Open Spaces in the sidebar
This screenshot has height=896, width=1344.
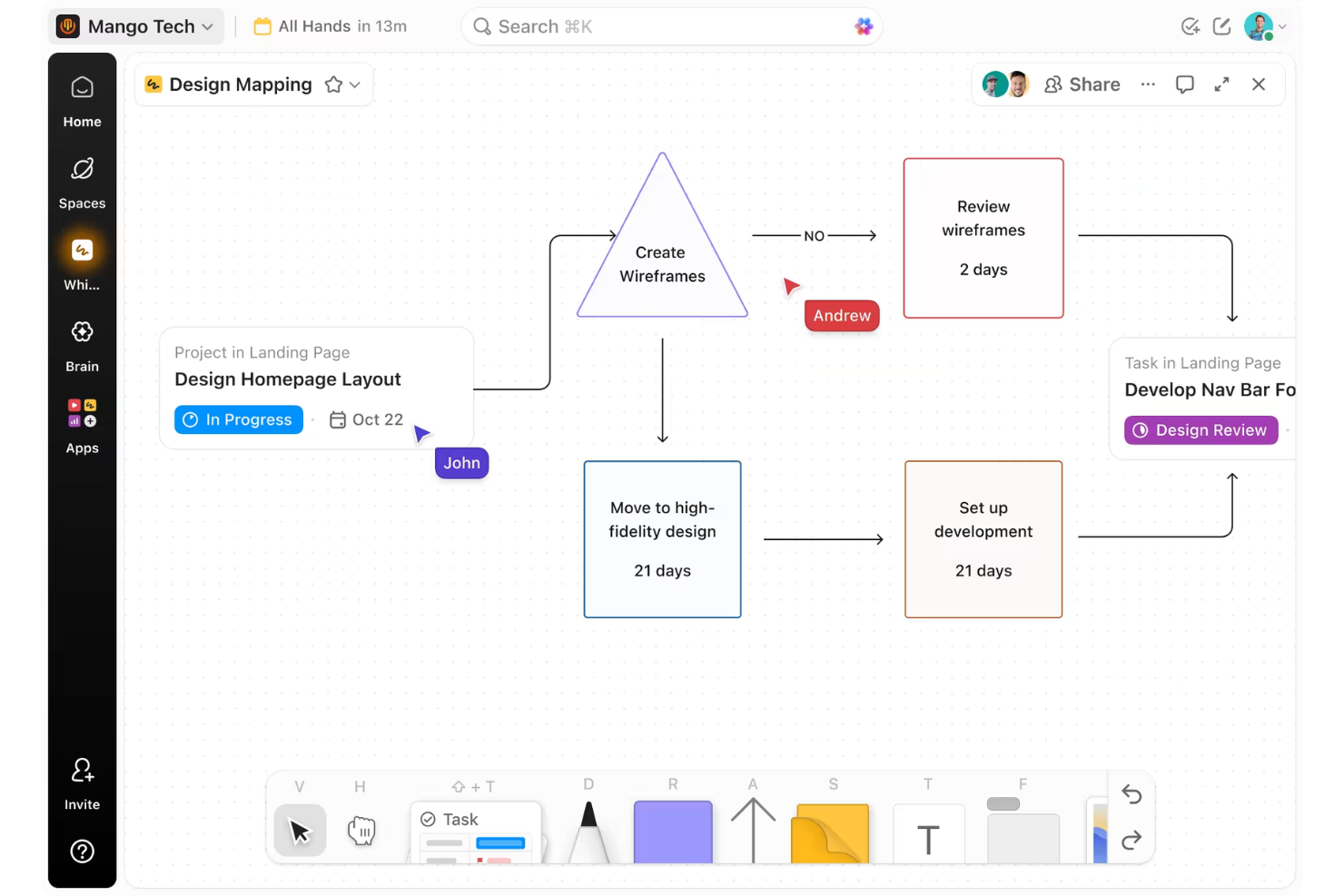(x=82, y=182)
